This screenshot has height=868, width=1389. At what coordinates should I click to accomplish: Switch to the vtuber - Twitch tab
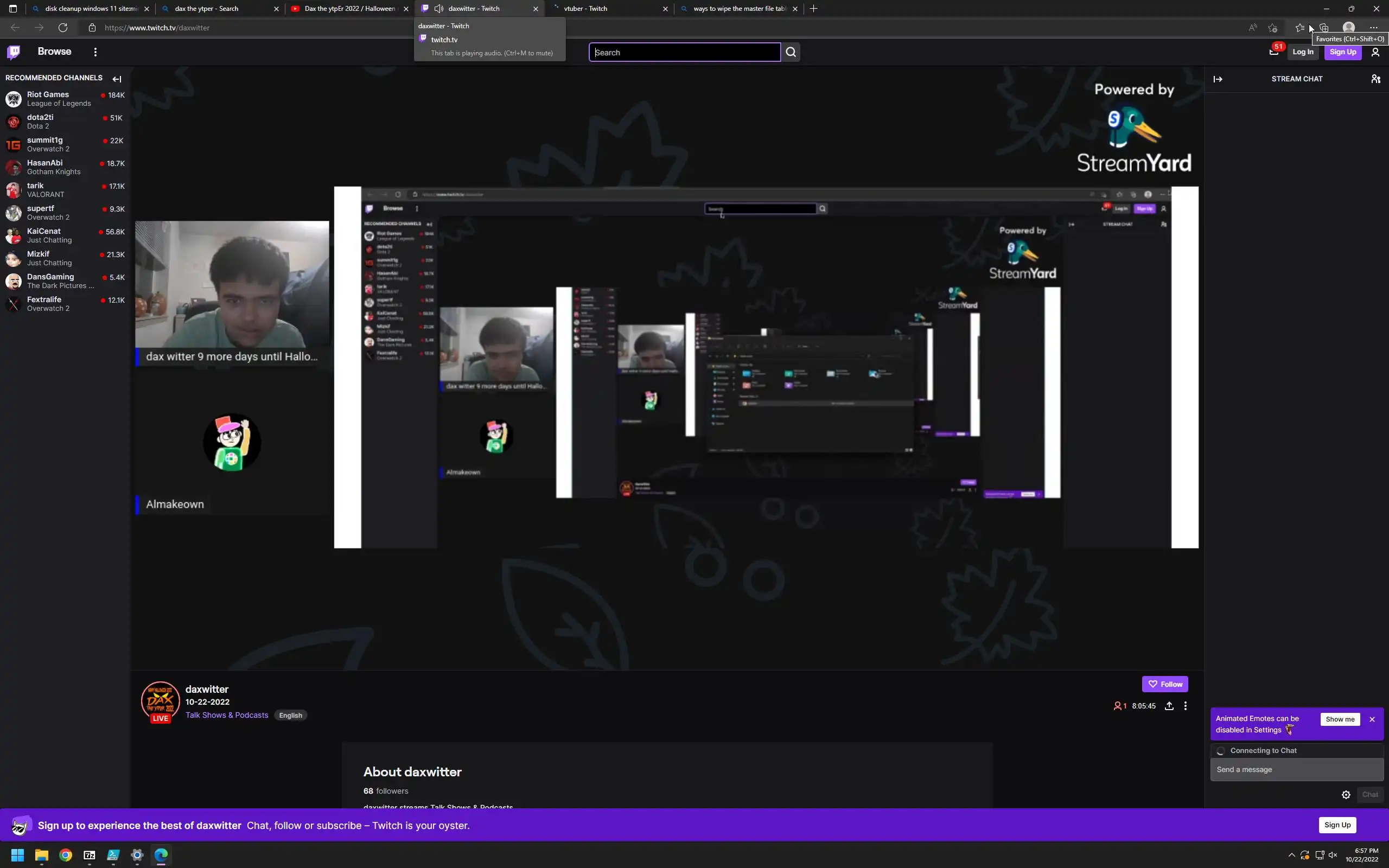tap(608, 9)
